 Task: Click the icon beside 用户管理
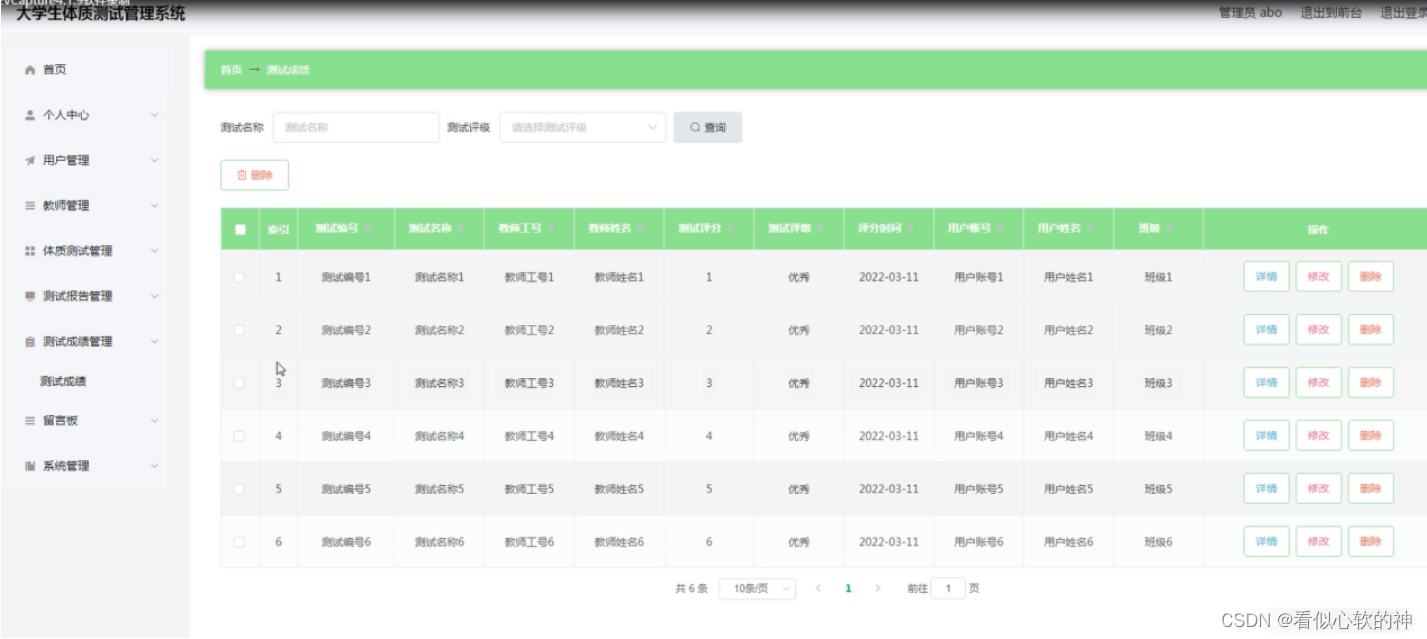pos(30,160)
